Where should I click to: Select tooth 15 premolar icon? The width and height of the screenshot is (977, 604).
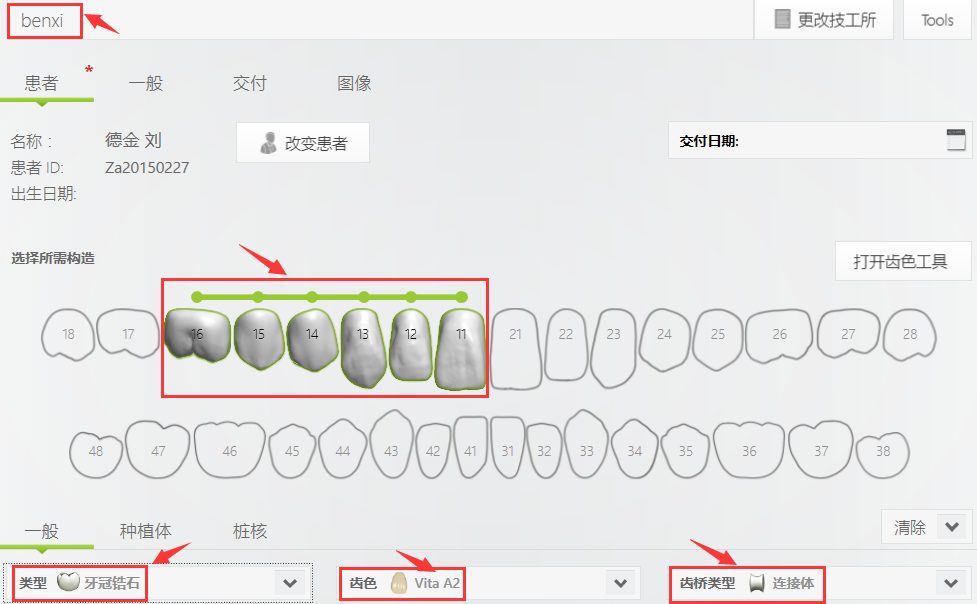pos(259,338)
